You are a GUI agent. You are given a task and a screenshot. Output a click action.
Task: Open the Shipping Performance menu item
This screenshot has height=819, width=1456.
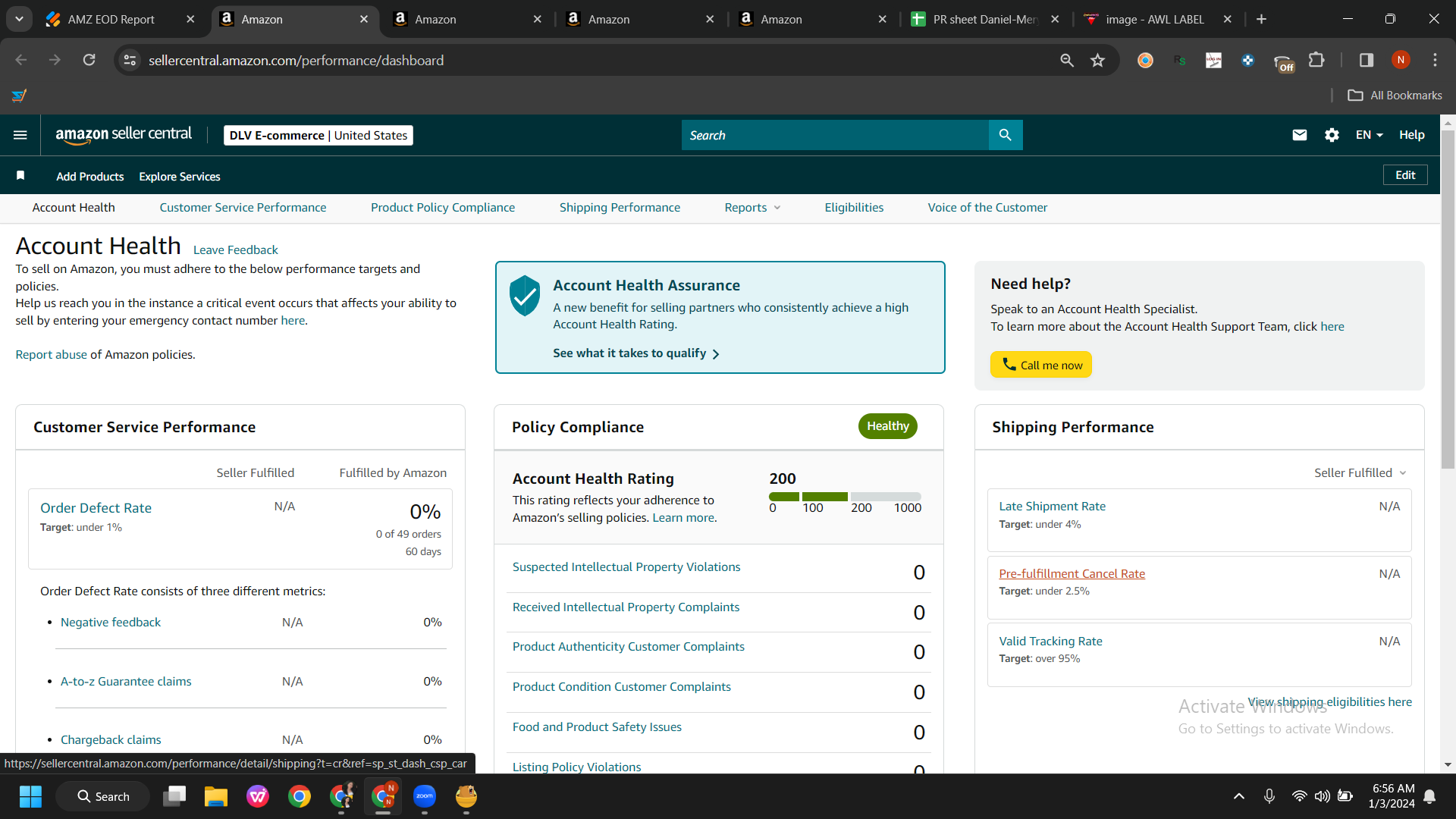(620, 208)
